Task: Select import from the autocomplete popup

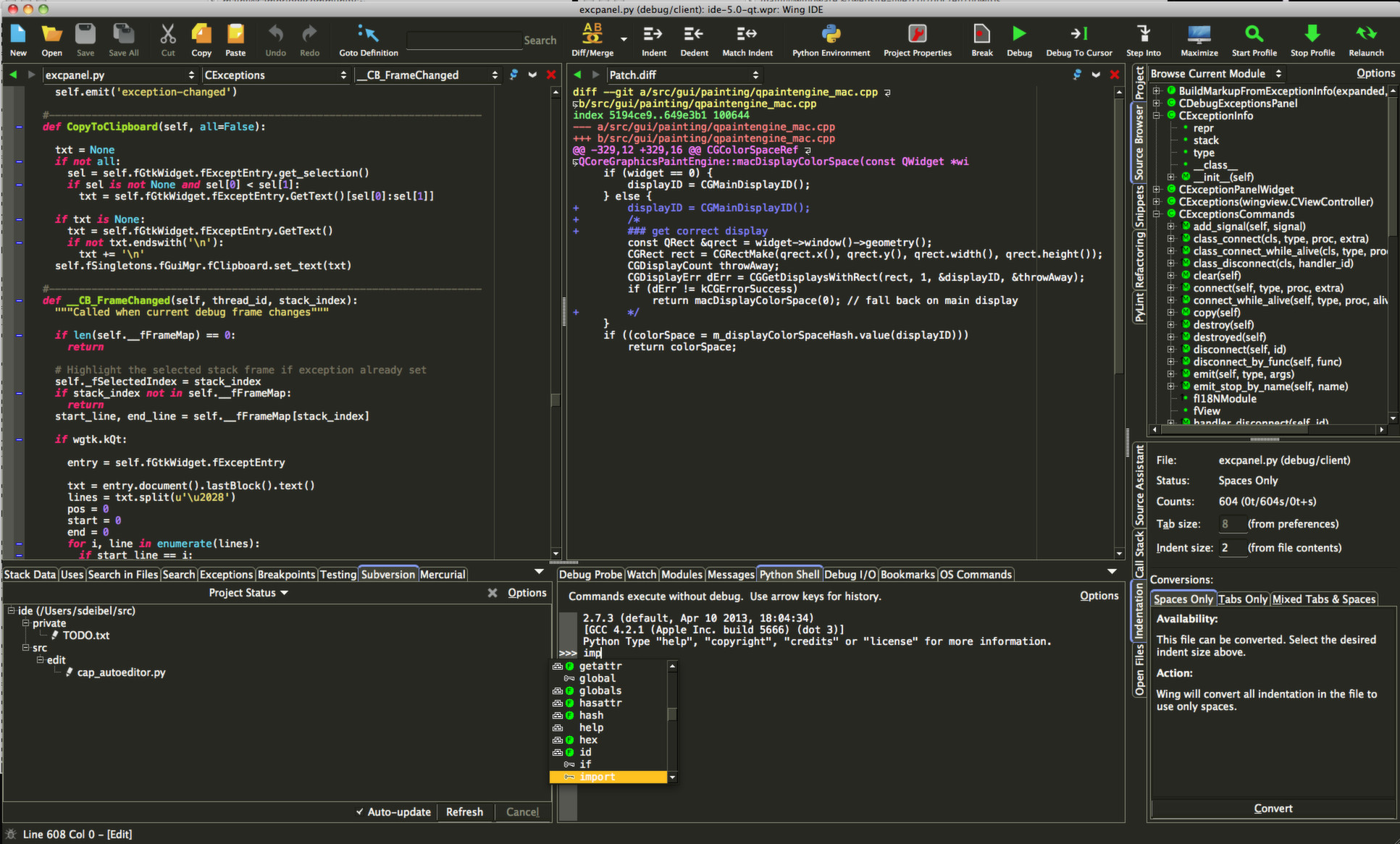Action: (597, 776)
